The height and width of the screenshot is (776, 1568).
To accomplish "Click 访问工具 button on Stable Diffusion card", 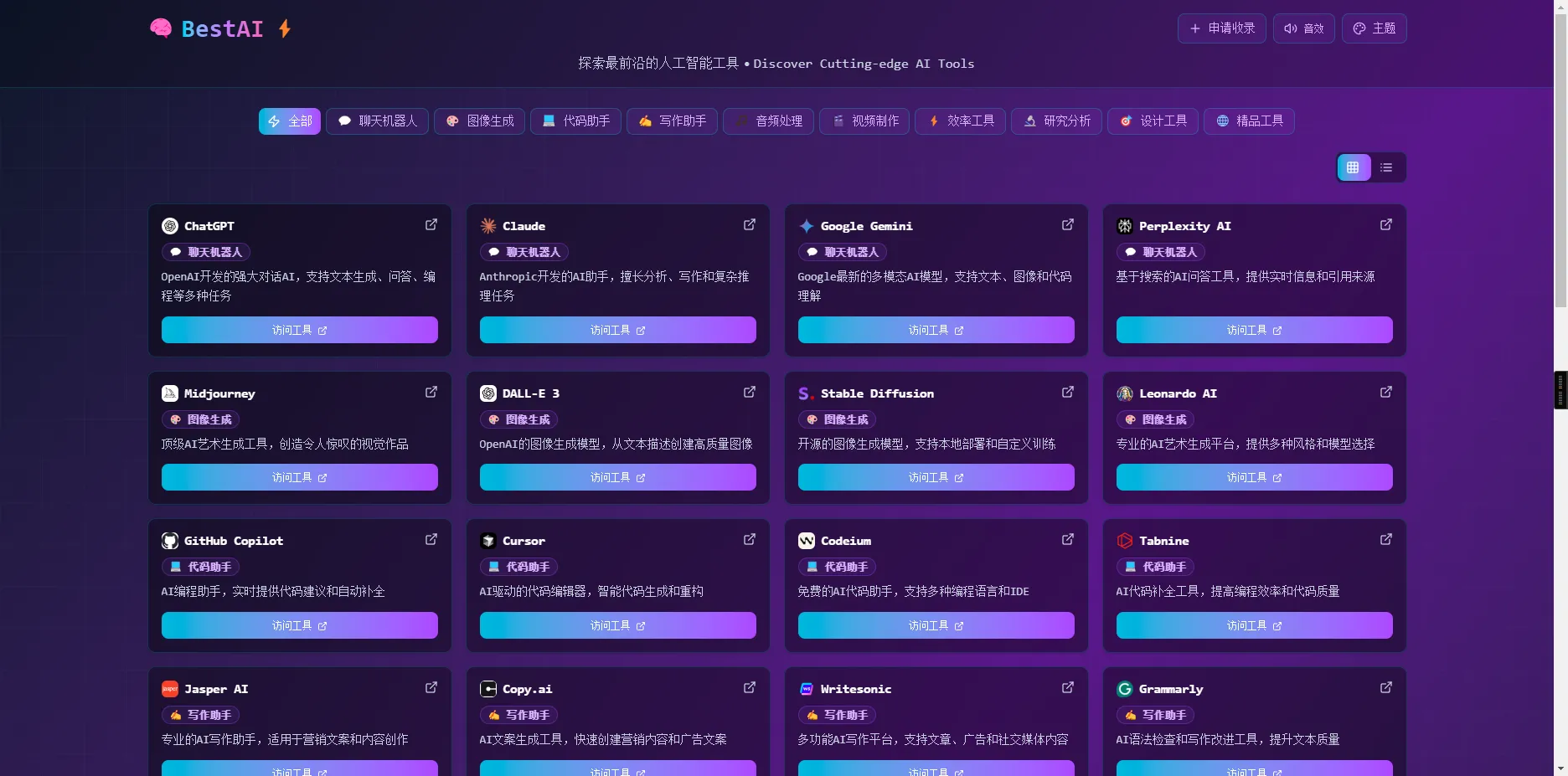I will (936, 477).
